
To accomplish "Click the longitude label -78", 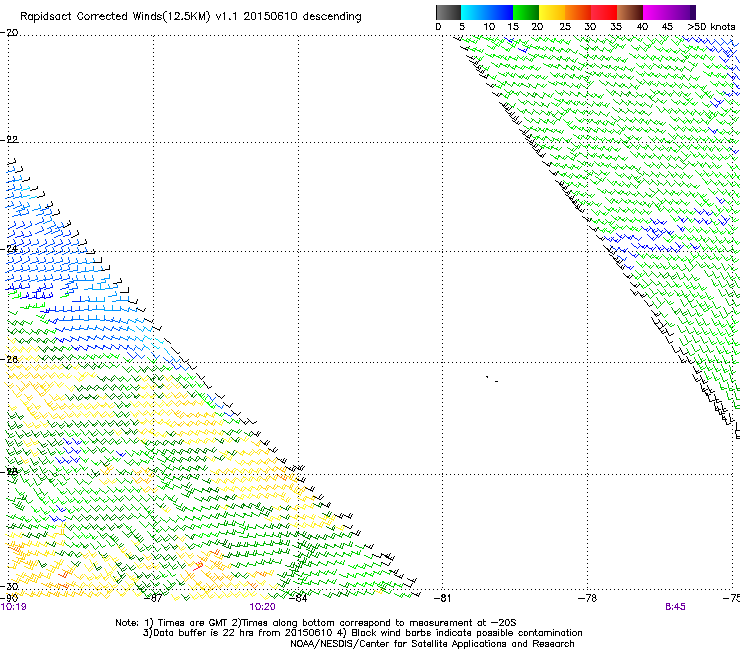I will coord(587,598).
